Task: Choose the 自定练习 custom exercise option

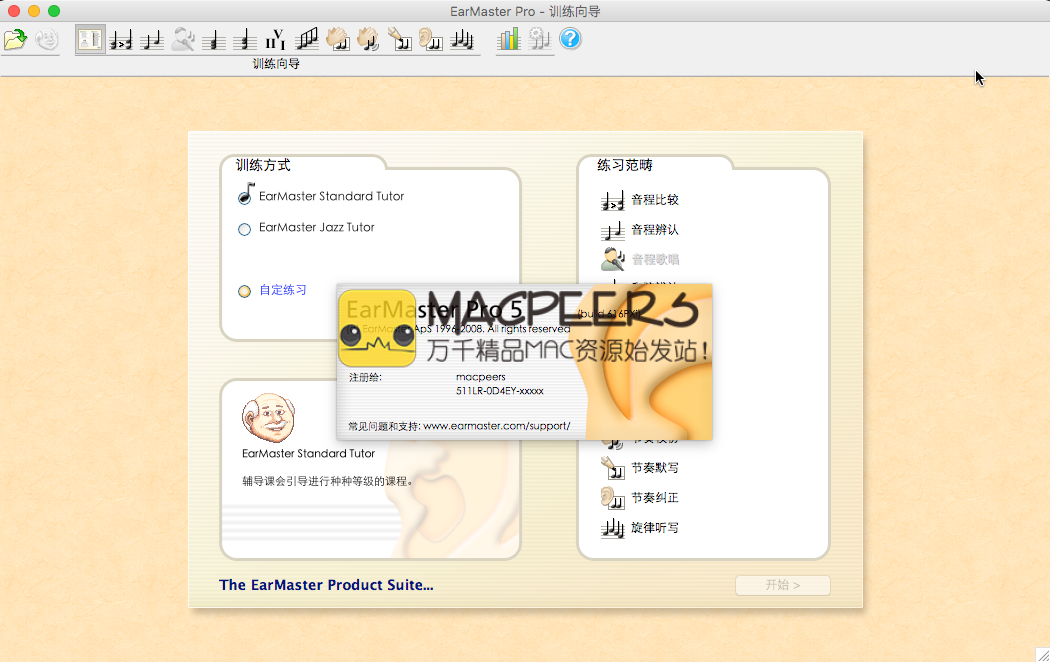Action: pyautogui.click(x=283, y=291)
